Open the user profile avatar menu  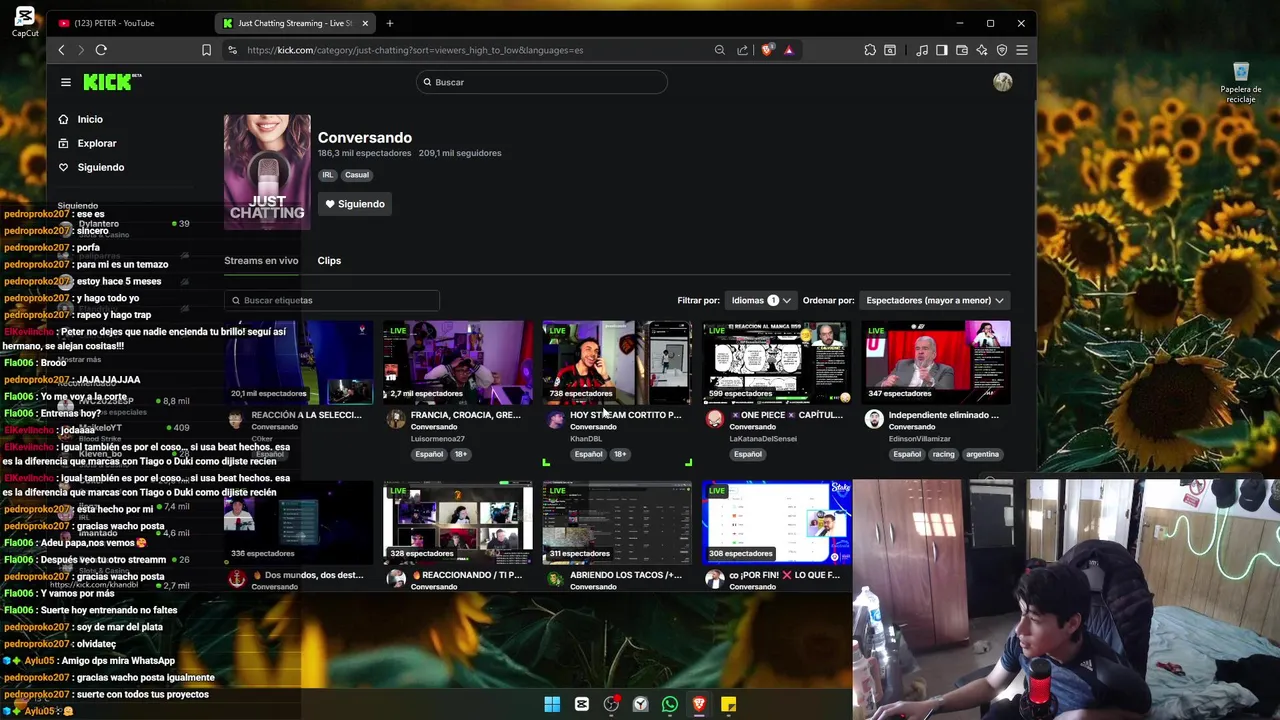[x=1002, y=82]
